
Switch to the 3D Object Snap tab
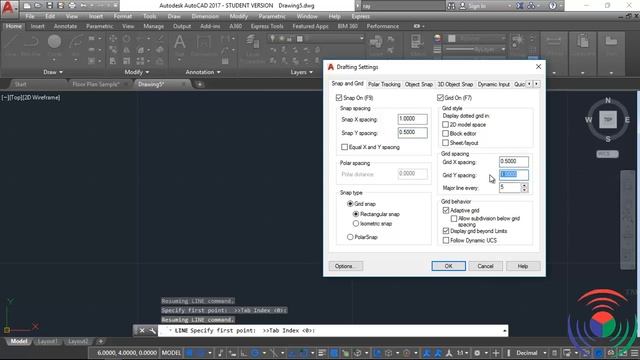click(x=455, y=84)
